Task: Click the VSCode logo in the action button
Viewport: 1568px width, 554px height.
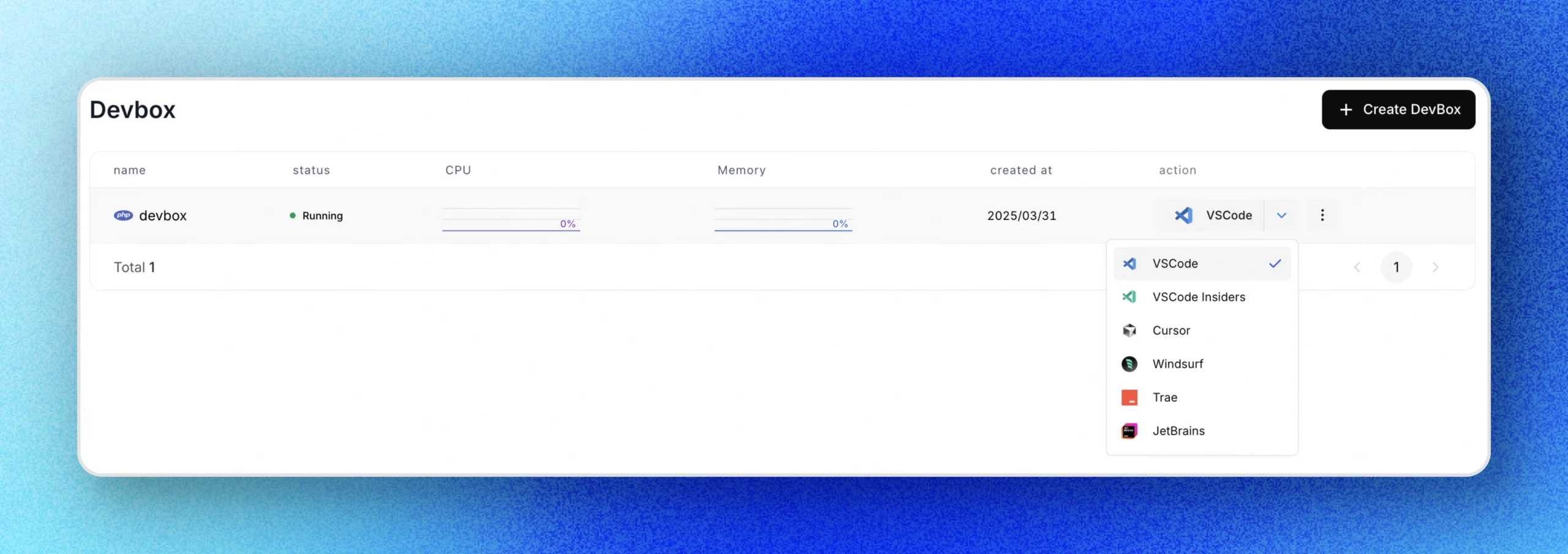Action: [x=1183, y=215]
